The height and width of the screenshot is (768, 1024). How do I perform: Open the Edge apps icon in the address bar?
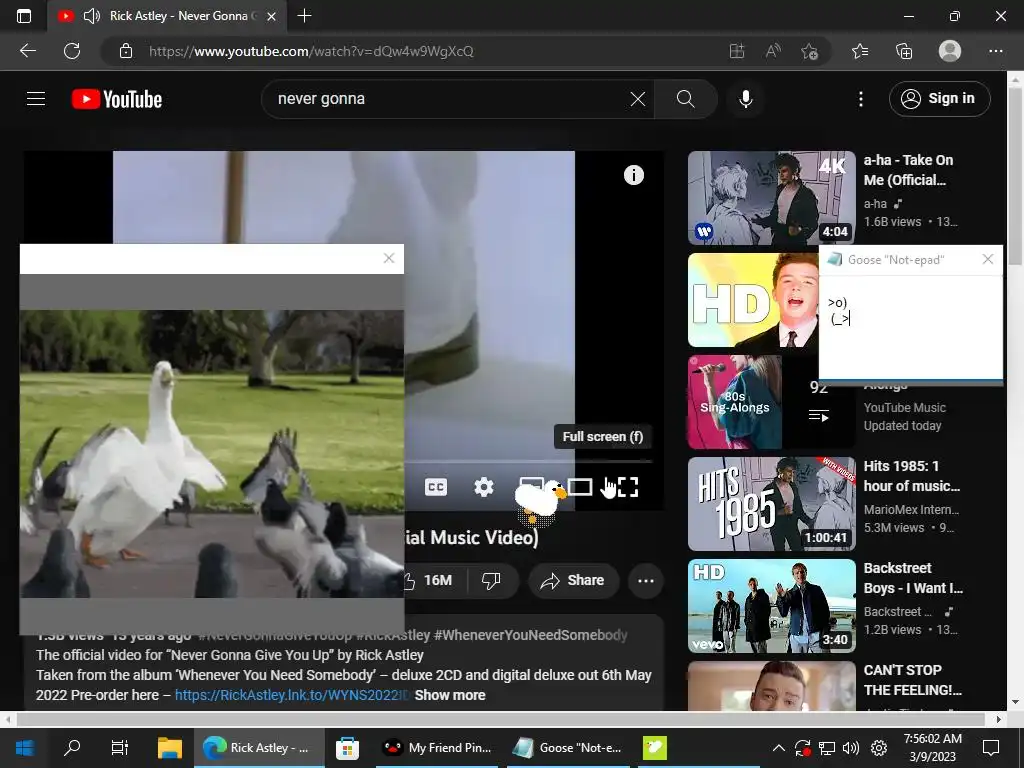pos(737,52)
